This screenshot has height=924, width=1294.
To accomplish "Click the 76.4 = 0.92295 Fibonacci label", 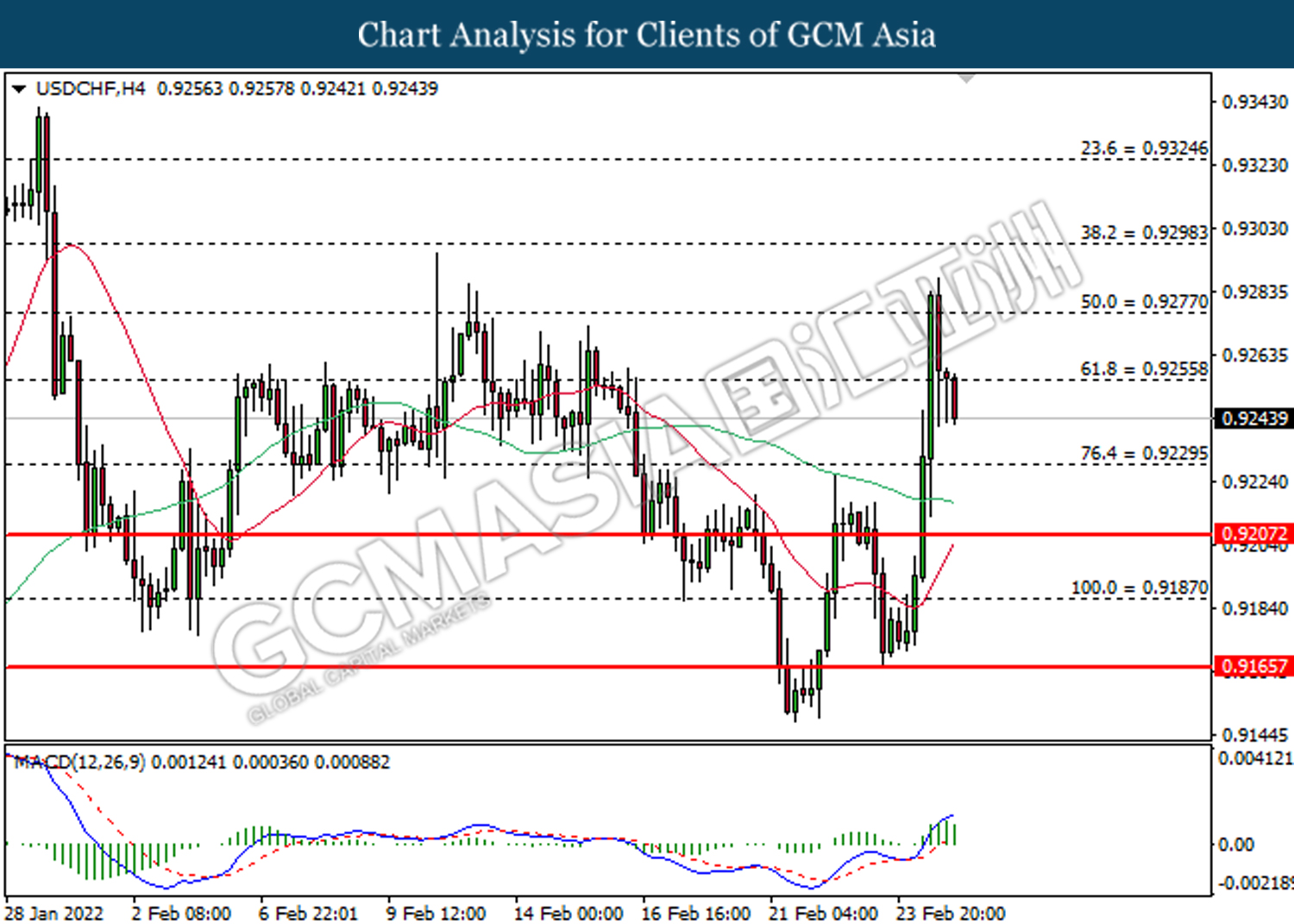I will pyautogui.click(x=1144, y=453).
